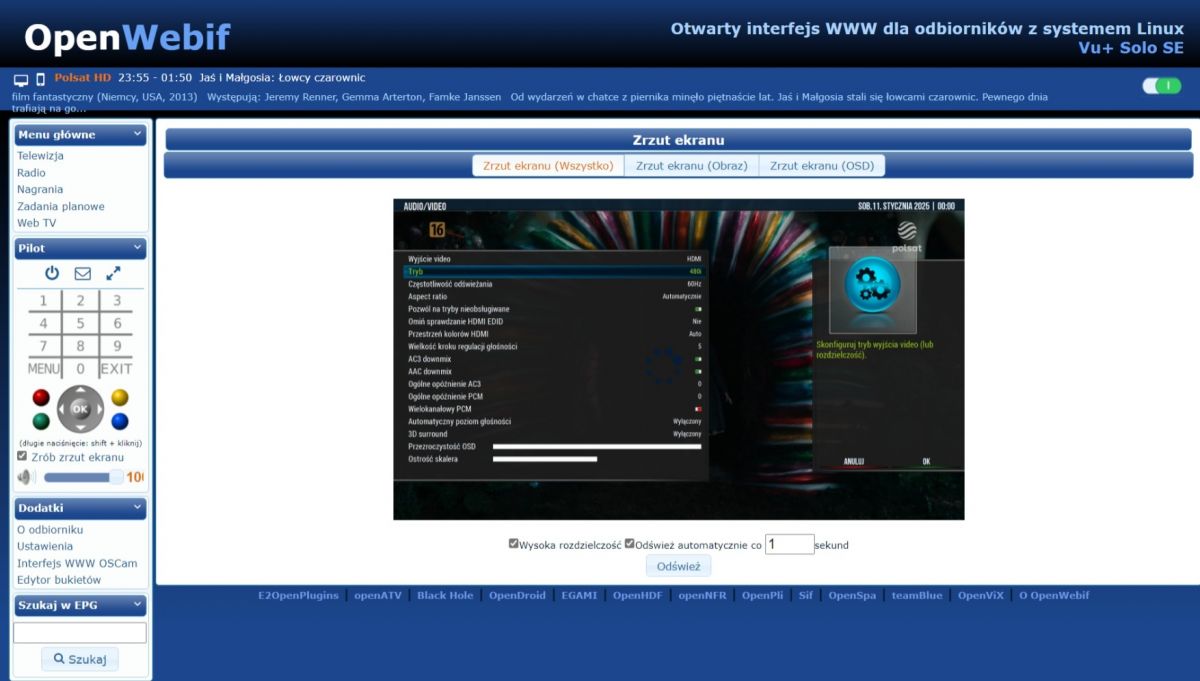Collapse the 'Szukaj w EPG' panel
Screen dimensions: 1200x681
[136, 606]
